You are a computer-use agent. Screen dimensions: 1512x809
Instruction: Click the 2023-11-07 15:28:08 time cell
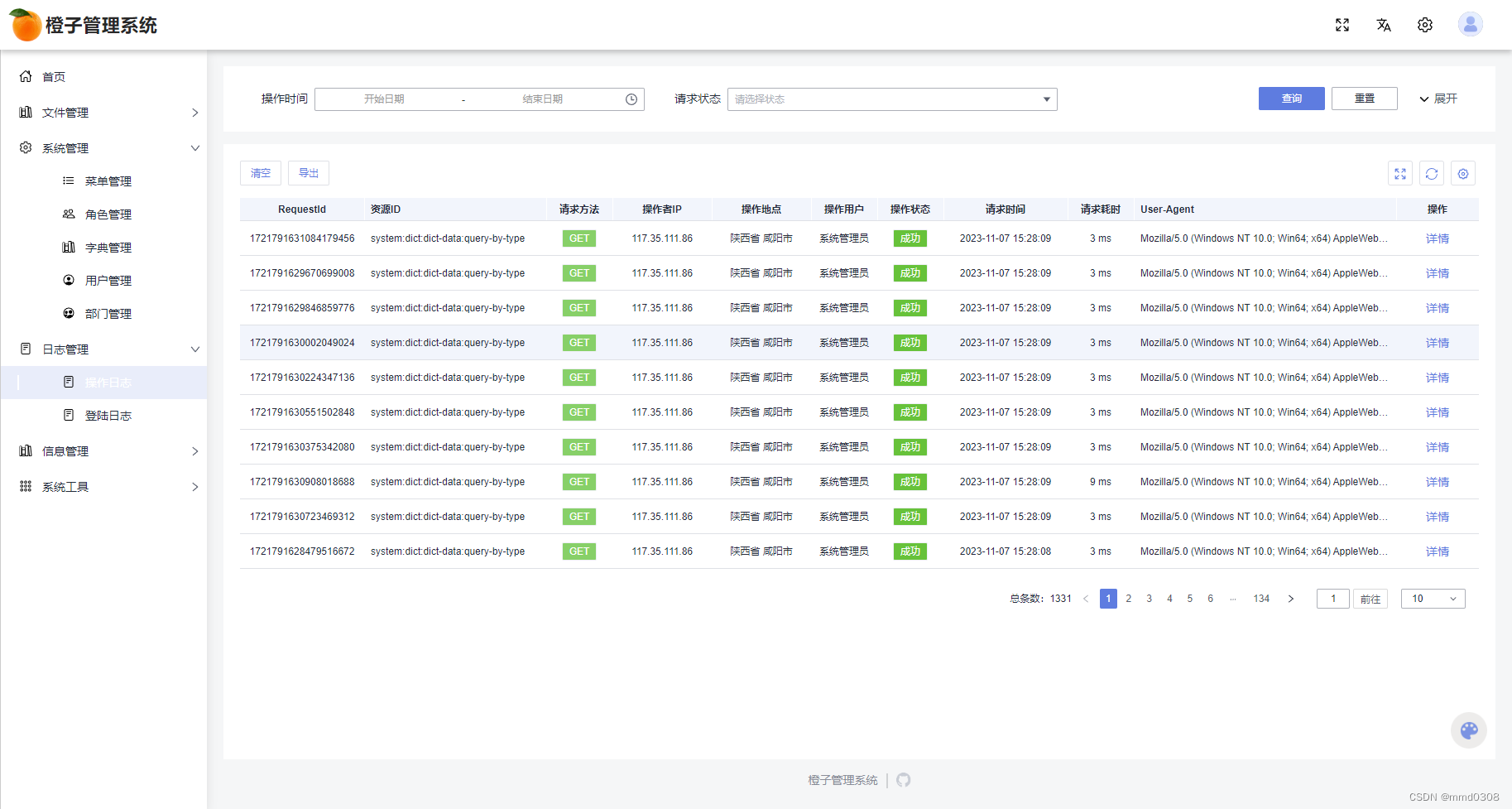point(1006,551)
